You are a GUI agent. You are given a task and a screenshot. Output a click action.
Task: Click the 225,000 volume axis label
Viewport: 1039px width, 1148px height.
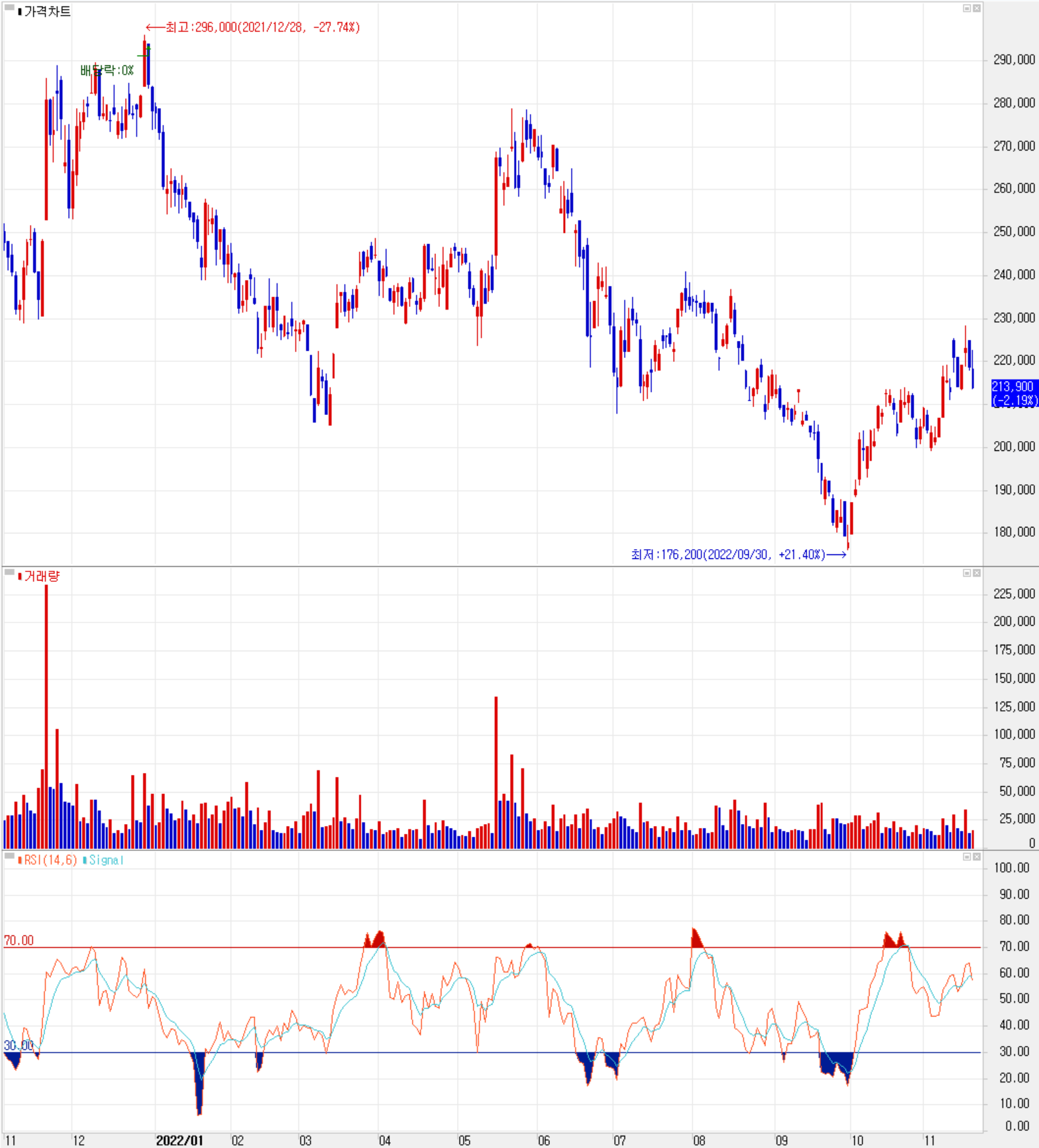point(1014,594)
